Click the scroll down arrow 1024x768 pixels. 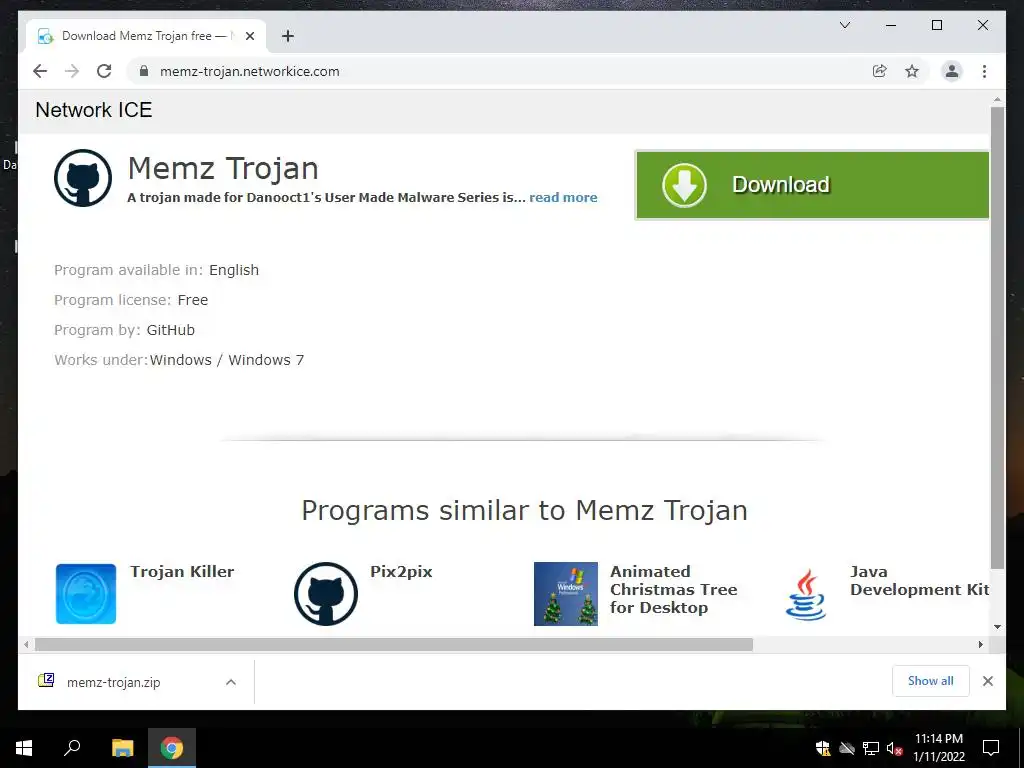coord(997,627)
